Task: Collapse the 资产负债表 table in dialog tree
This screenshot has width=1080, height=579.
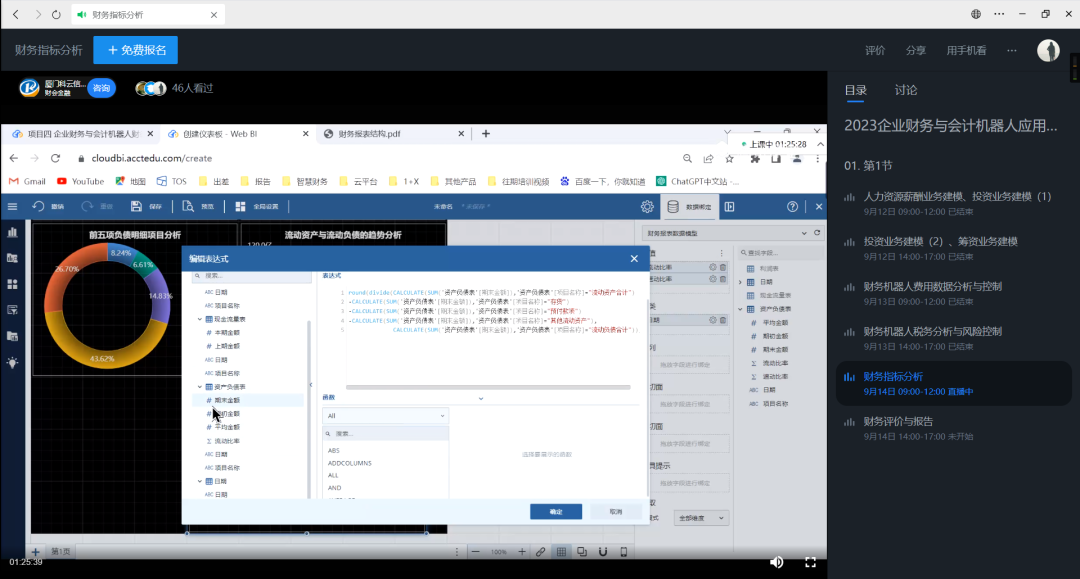Action: [x=200, y=387]
